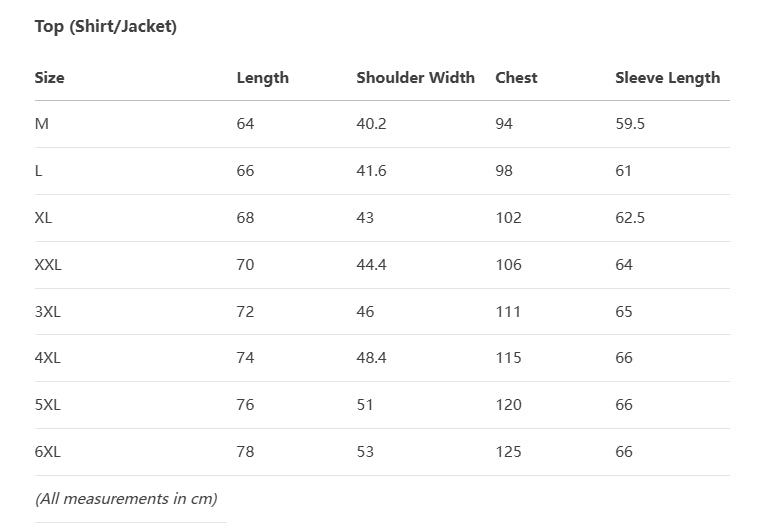Select the M size row label
This screenshot has height=525, width=775.
coord(41,124)
